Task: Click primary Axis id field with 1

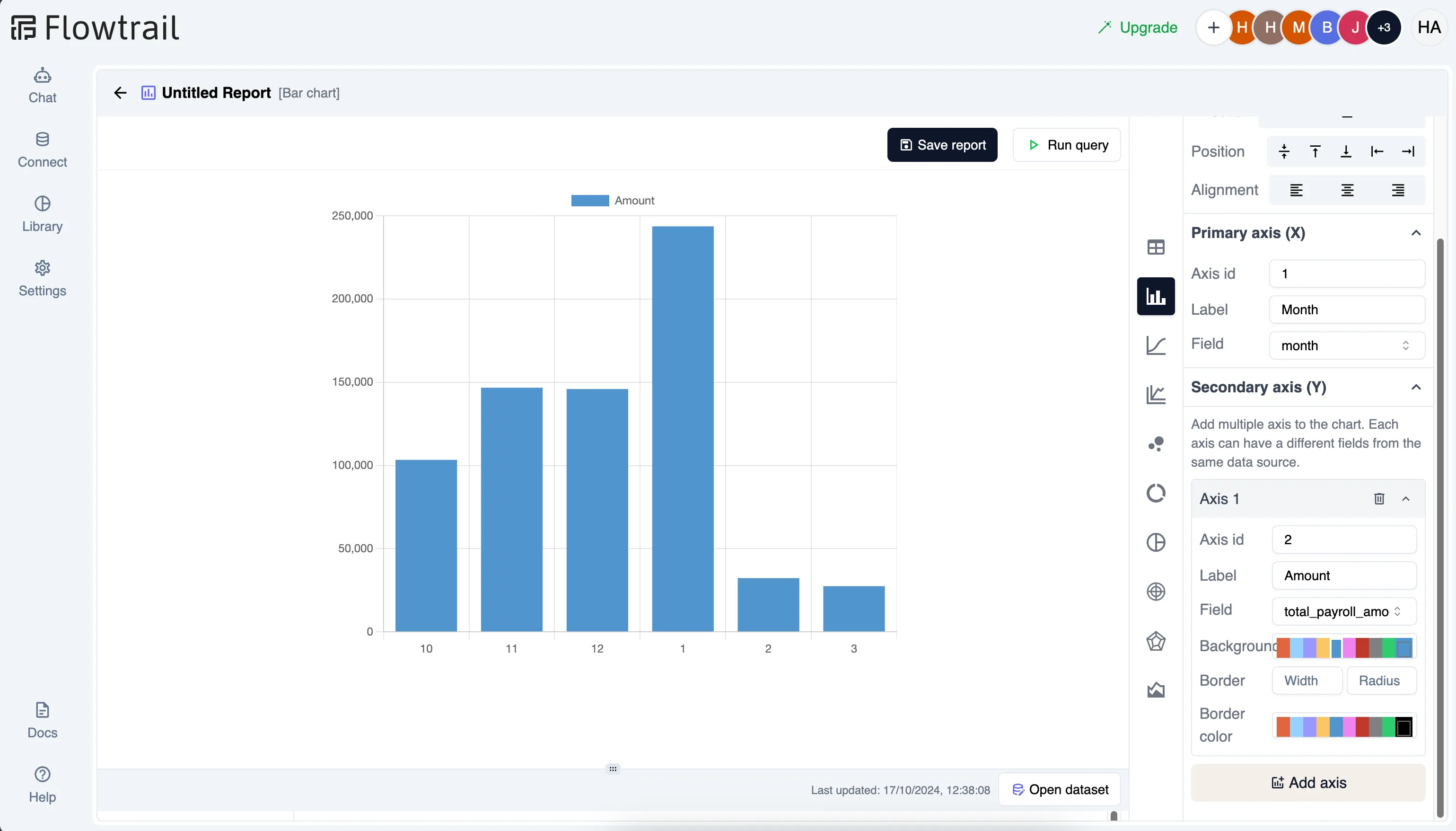Action: pyautogui.click(x=1347, y=274)
